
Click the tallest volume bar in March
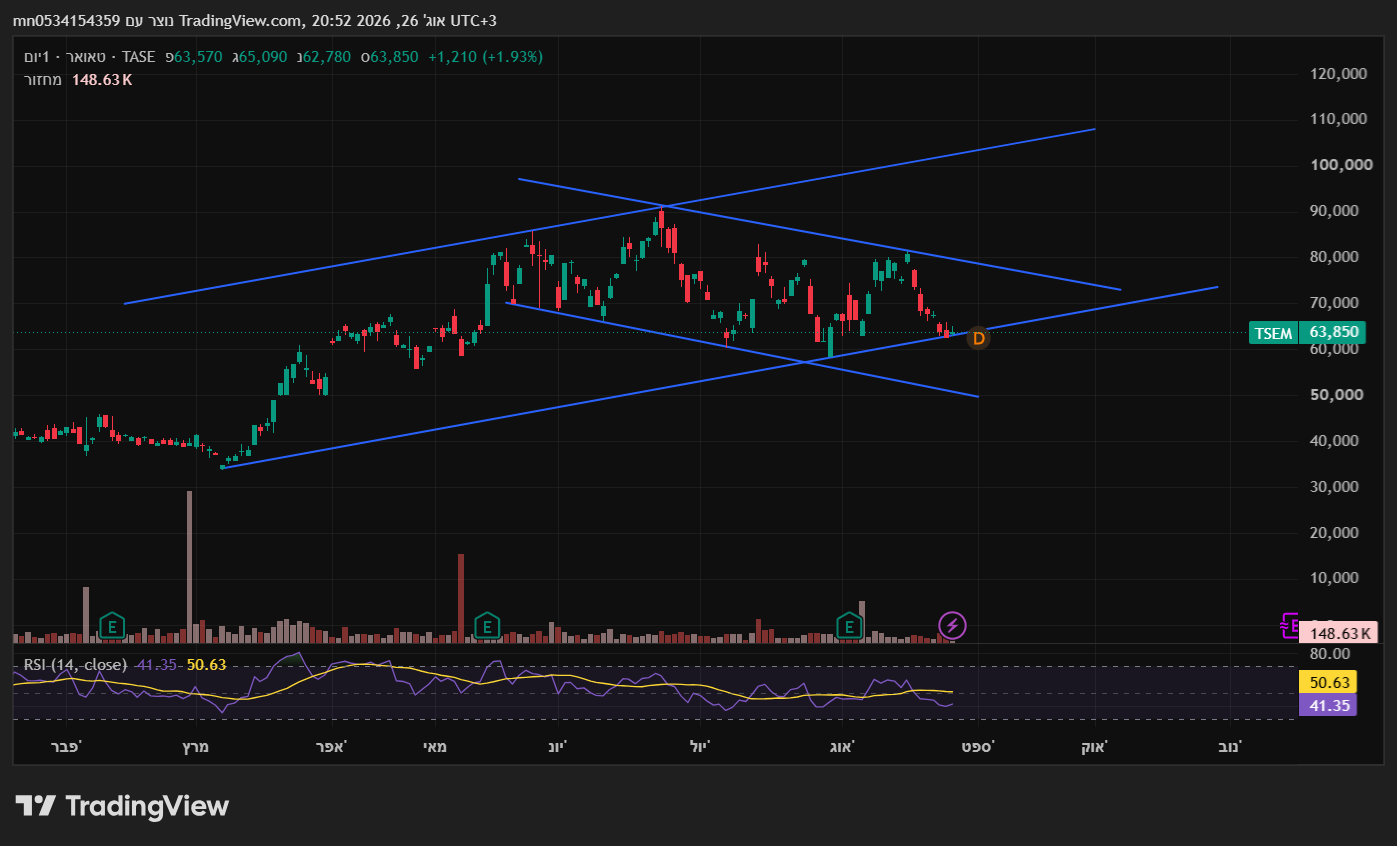click(189, 566)
